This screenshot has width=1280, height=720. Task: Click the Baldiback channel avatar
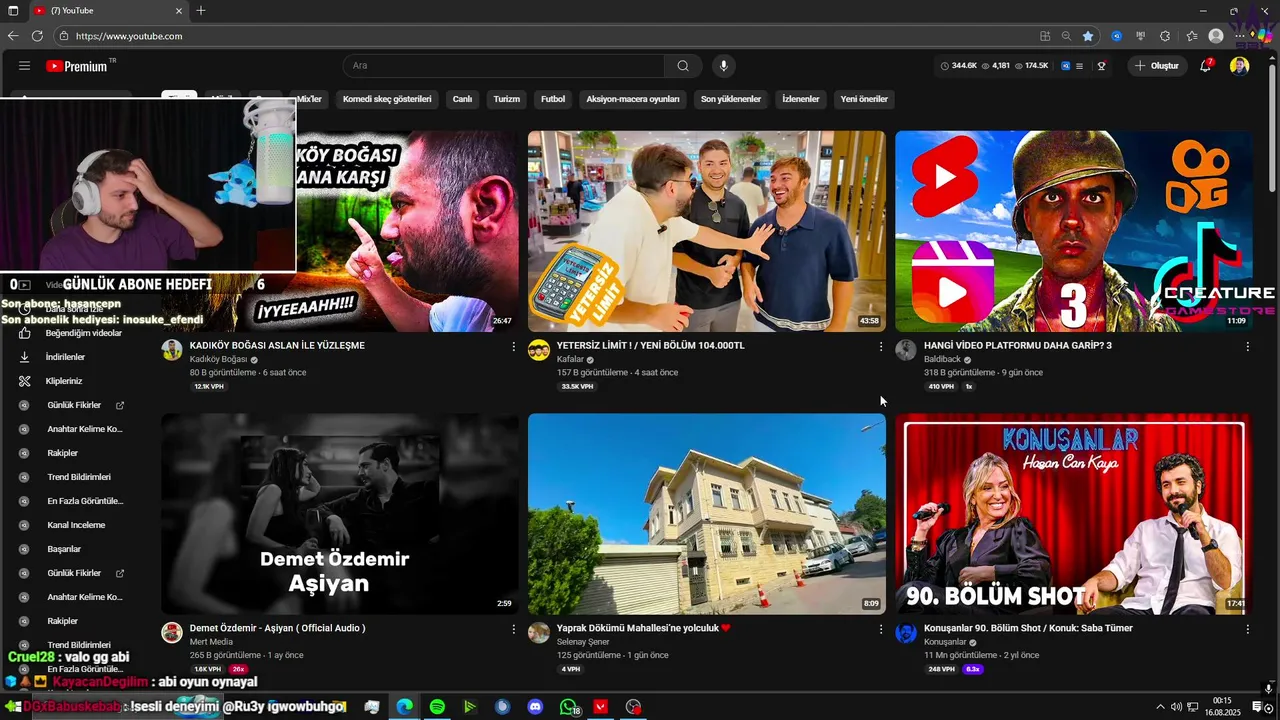[x=906, y=350]
